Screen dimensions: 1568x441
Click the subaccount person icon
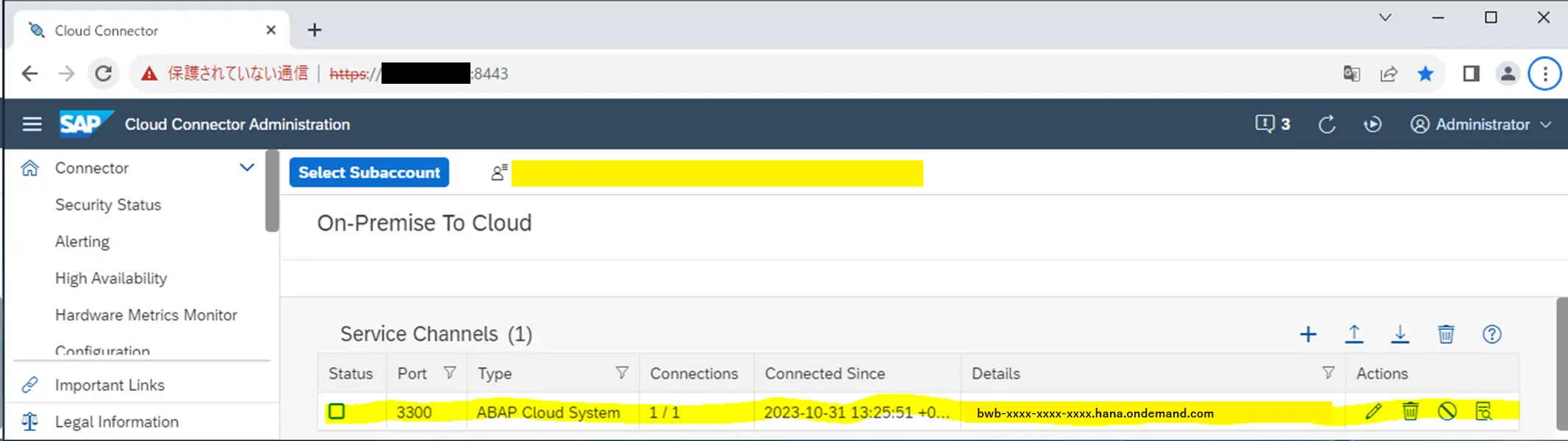coord(499,173)
